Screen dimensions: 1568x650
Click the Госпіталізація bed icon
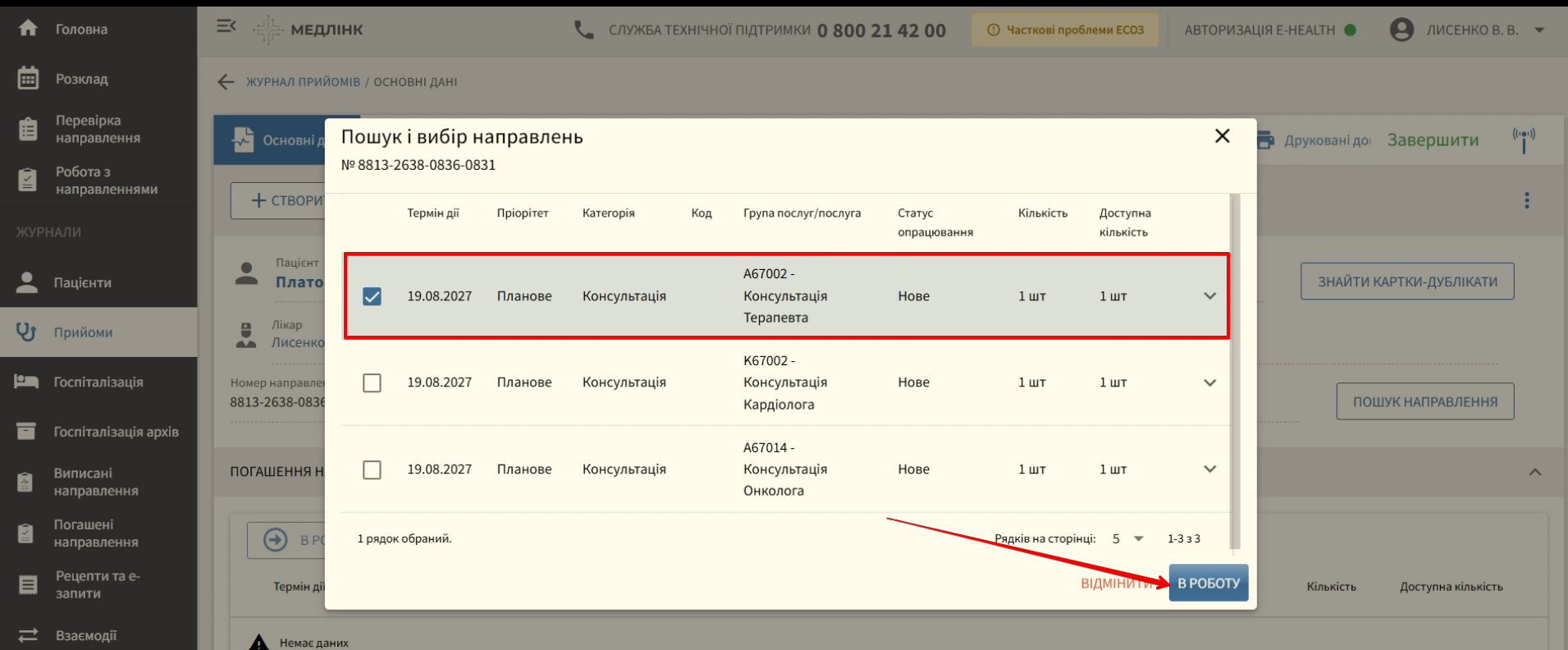(x=26, y=382)
